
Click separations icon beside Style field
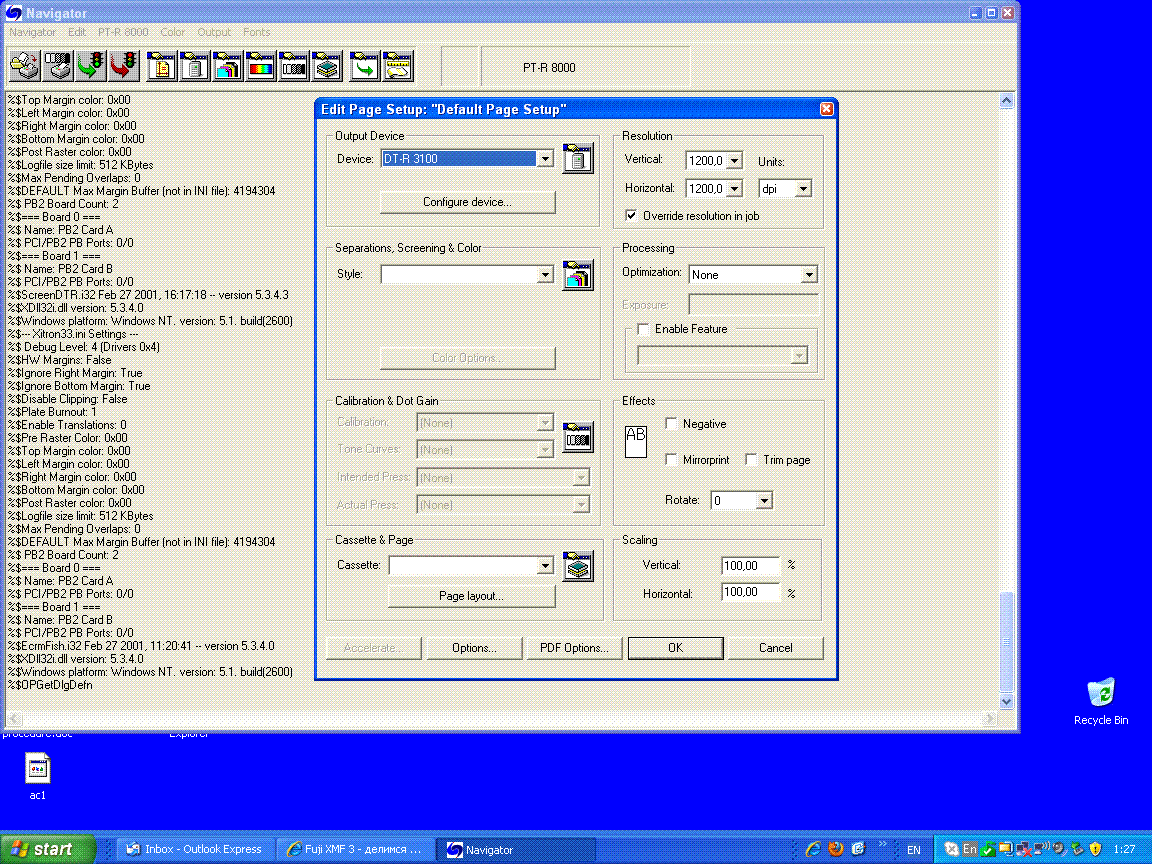pyautogui.click(x=577, y=275)
